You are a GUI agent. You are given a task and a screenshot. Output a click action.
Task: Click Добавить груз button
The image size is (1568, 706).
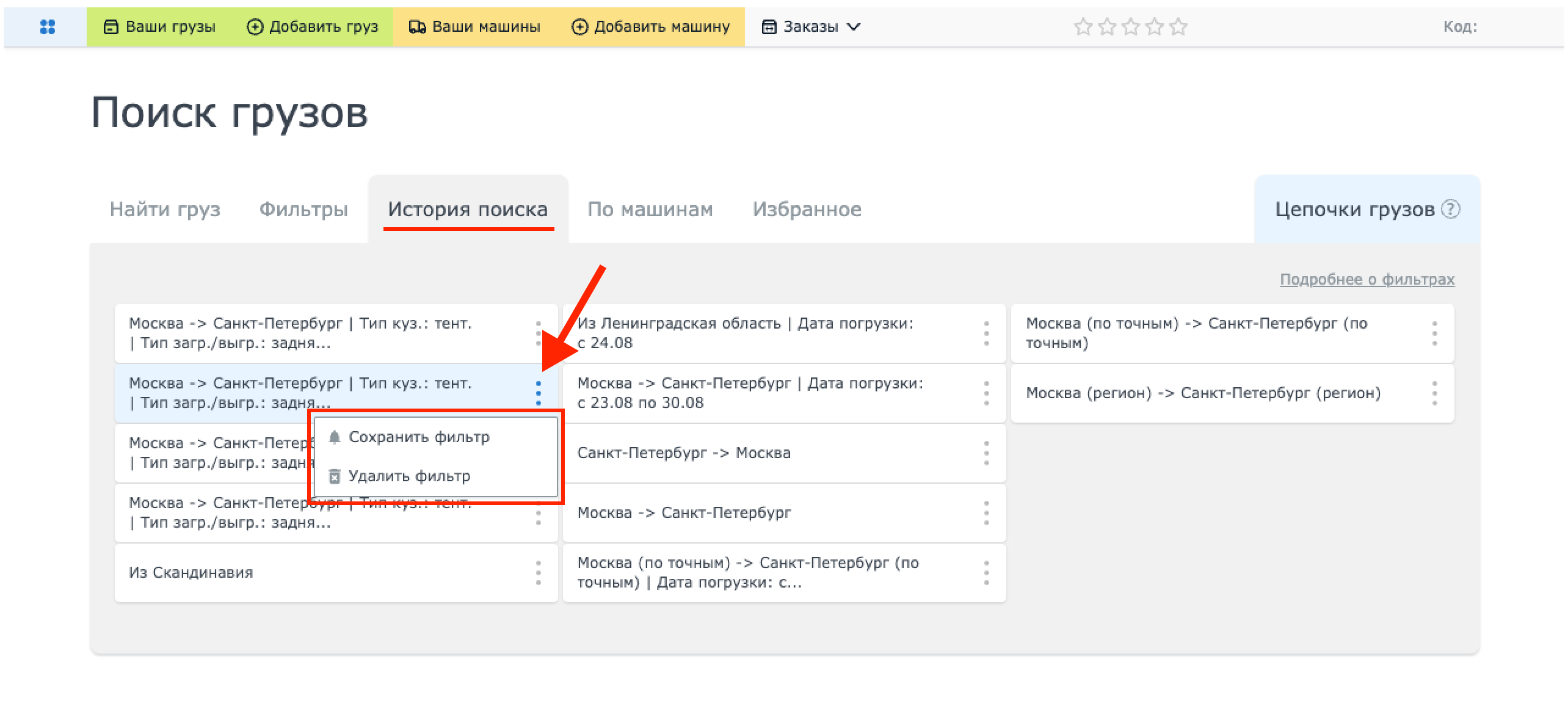[312, 27]
